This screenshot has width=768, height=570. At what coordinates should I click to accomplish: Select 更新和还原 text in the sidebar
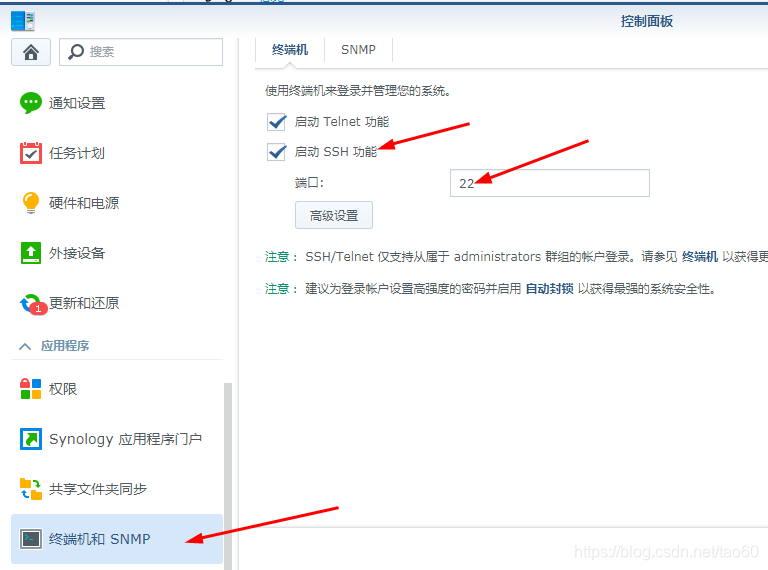(x=84, y=303)
